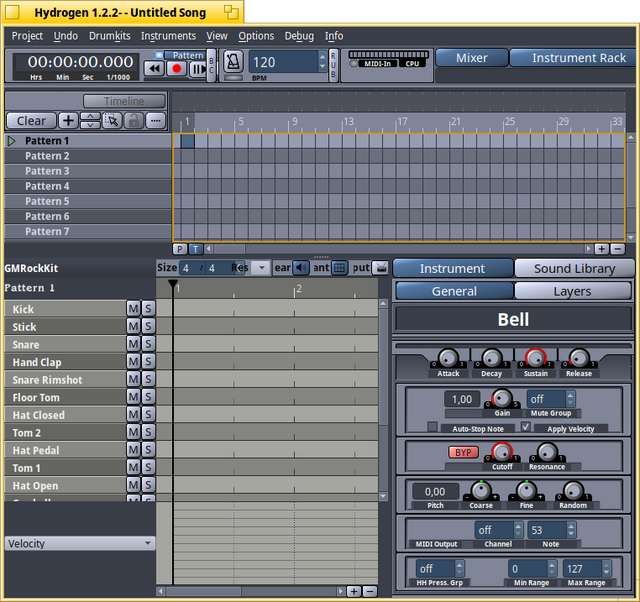This screenshot has height=602, width=640.
Task: Zoom out pattern editor minus button
Action: pyautogui.click(x=370, y=591)
